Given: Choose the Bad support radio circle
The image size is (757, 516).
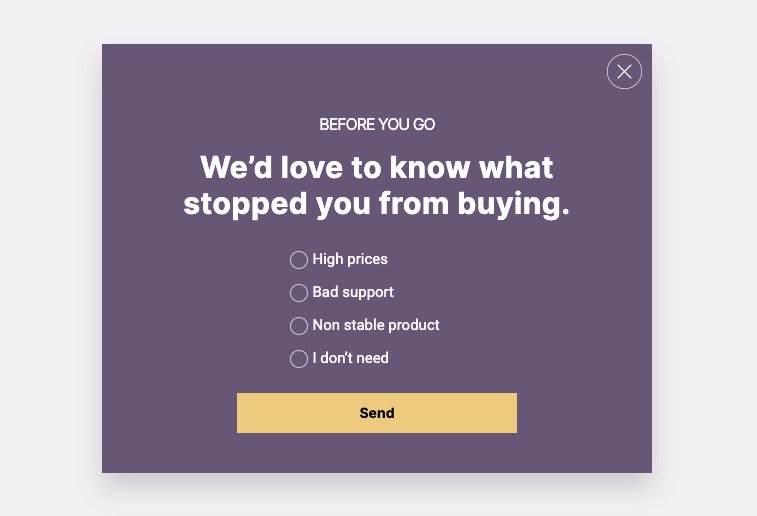Looking at the screenshot, I should tap(299, 293).
